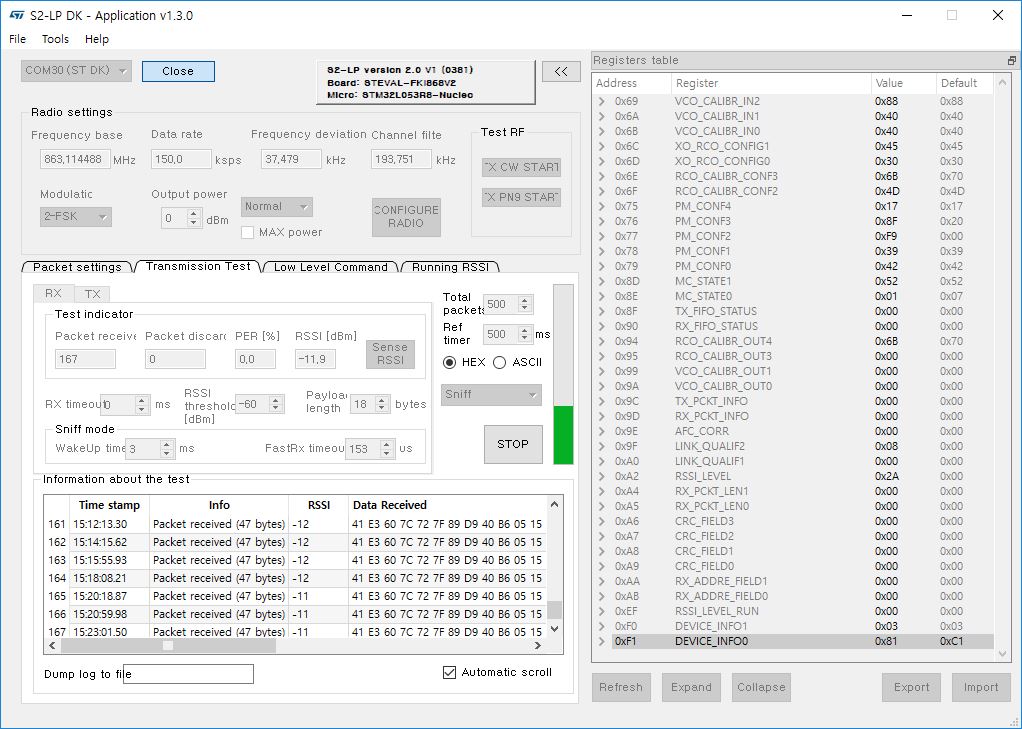Image resolution: width=1022 pixels, height=729 pixels.
Task: Increase Payload length up arrow
Action: [383, 400]
